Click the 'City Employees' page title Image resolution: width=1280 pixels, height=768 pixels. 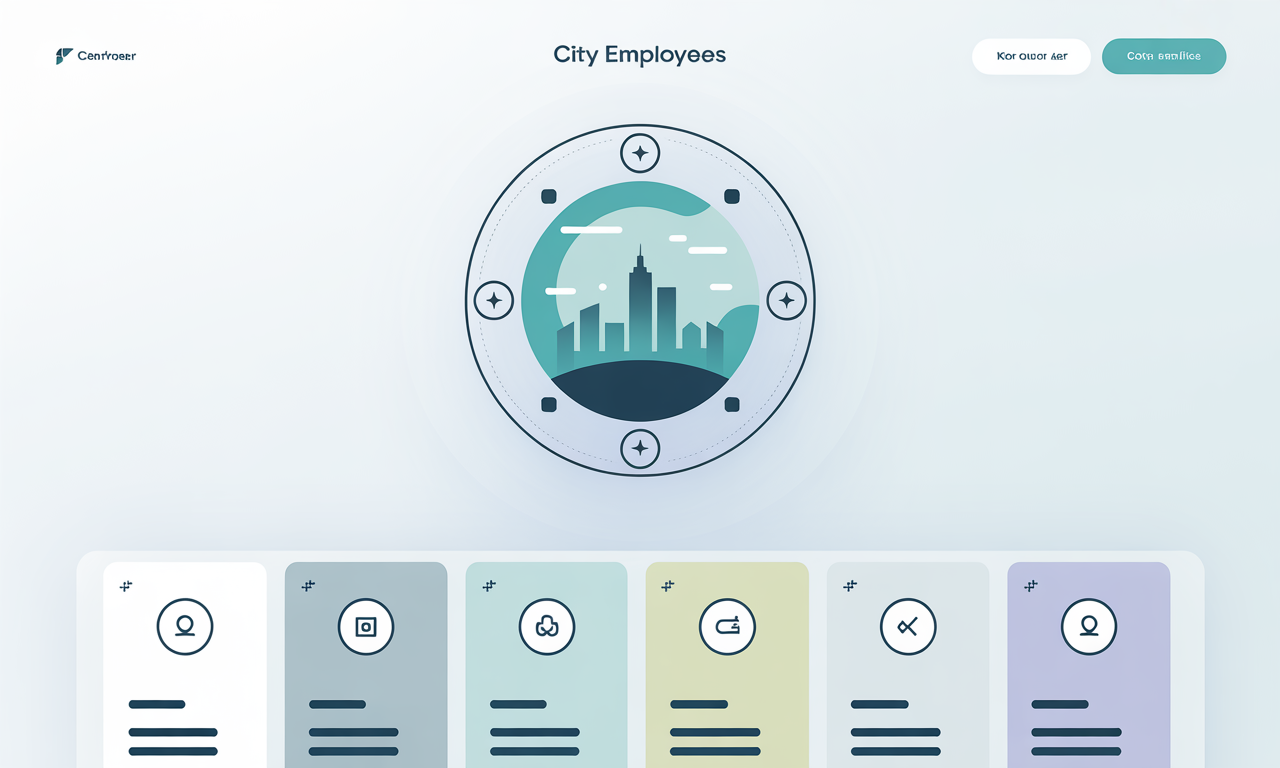(x=640, y=55)
